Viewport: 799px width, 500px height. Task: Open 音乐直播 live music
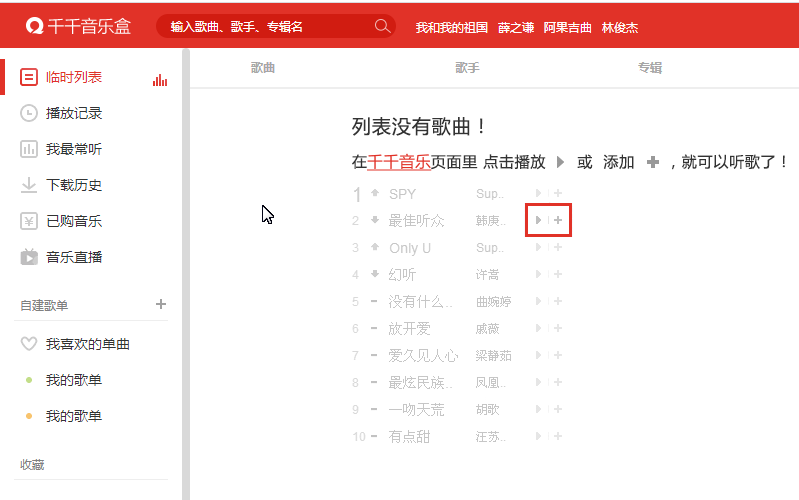pos(73,258)
